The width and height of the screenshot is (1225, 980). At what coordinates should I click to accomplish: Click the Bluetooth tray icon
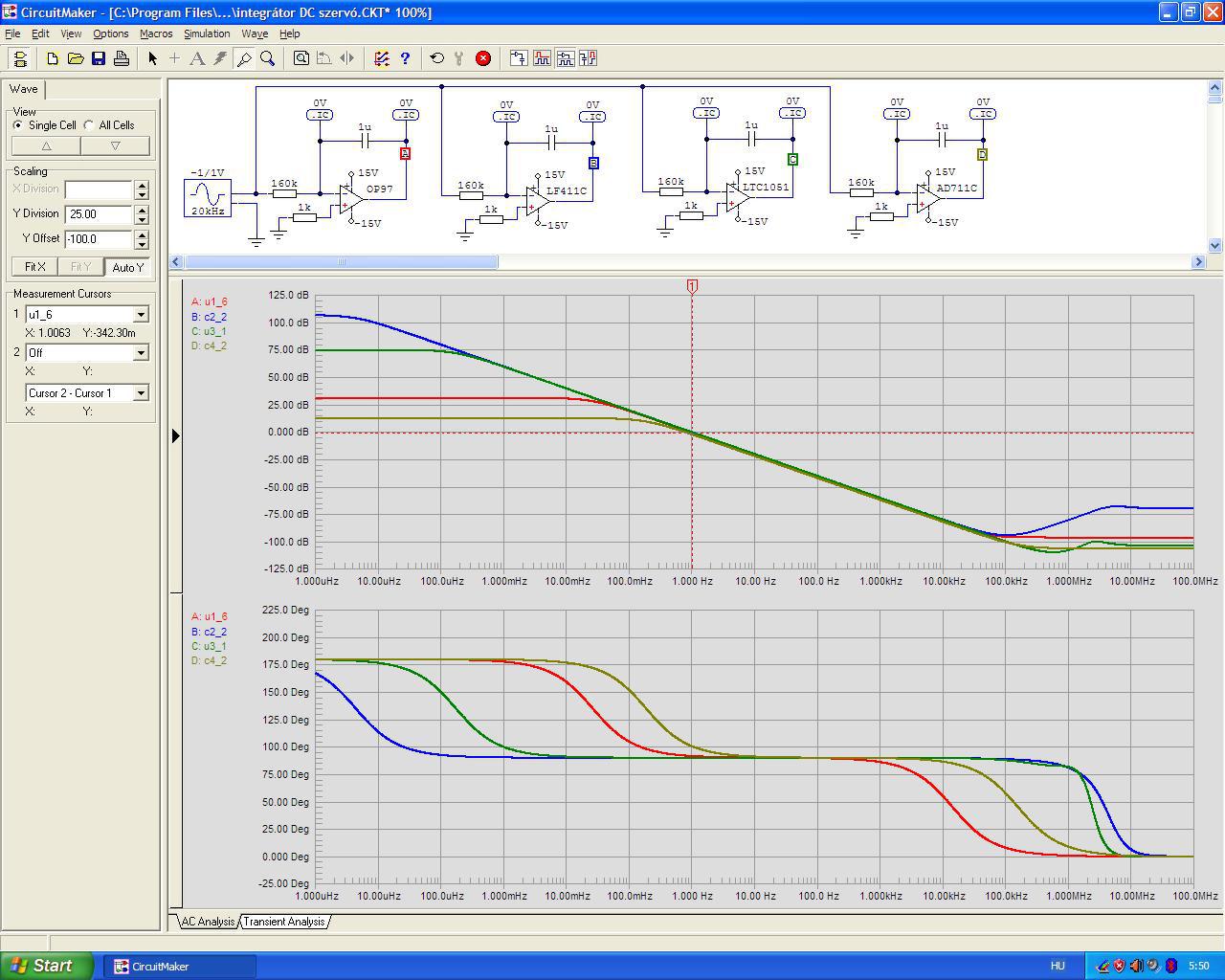point(1171,966)
